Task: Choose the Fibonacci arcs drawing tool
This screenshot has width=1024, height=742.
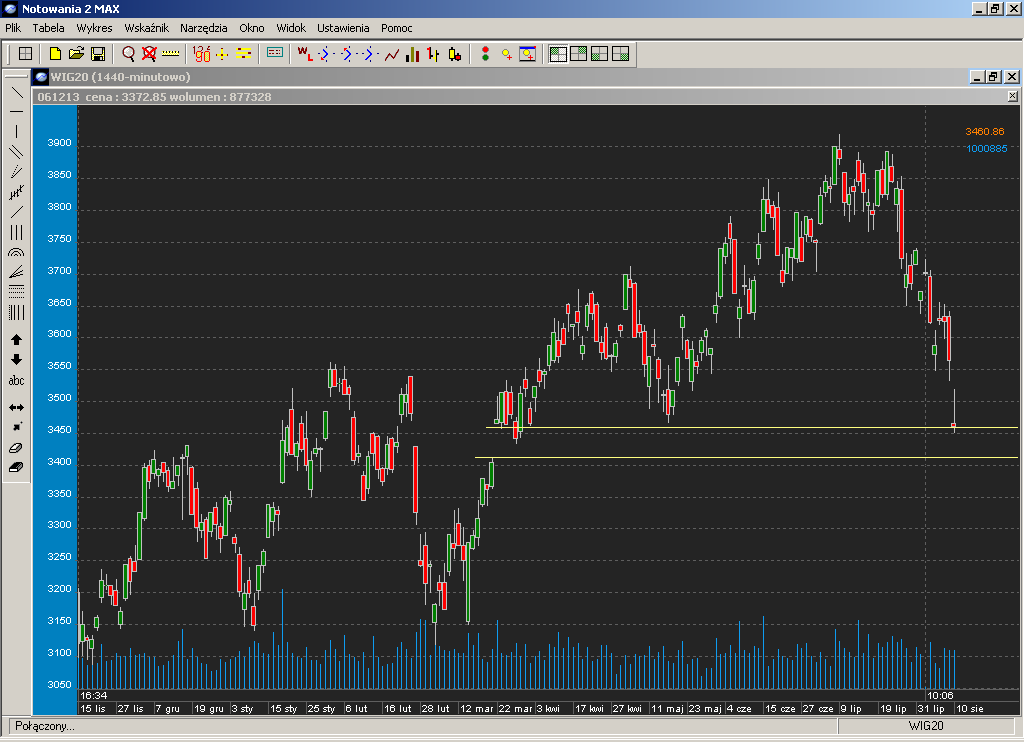Action: tap(17, 253)
